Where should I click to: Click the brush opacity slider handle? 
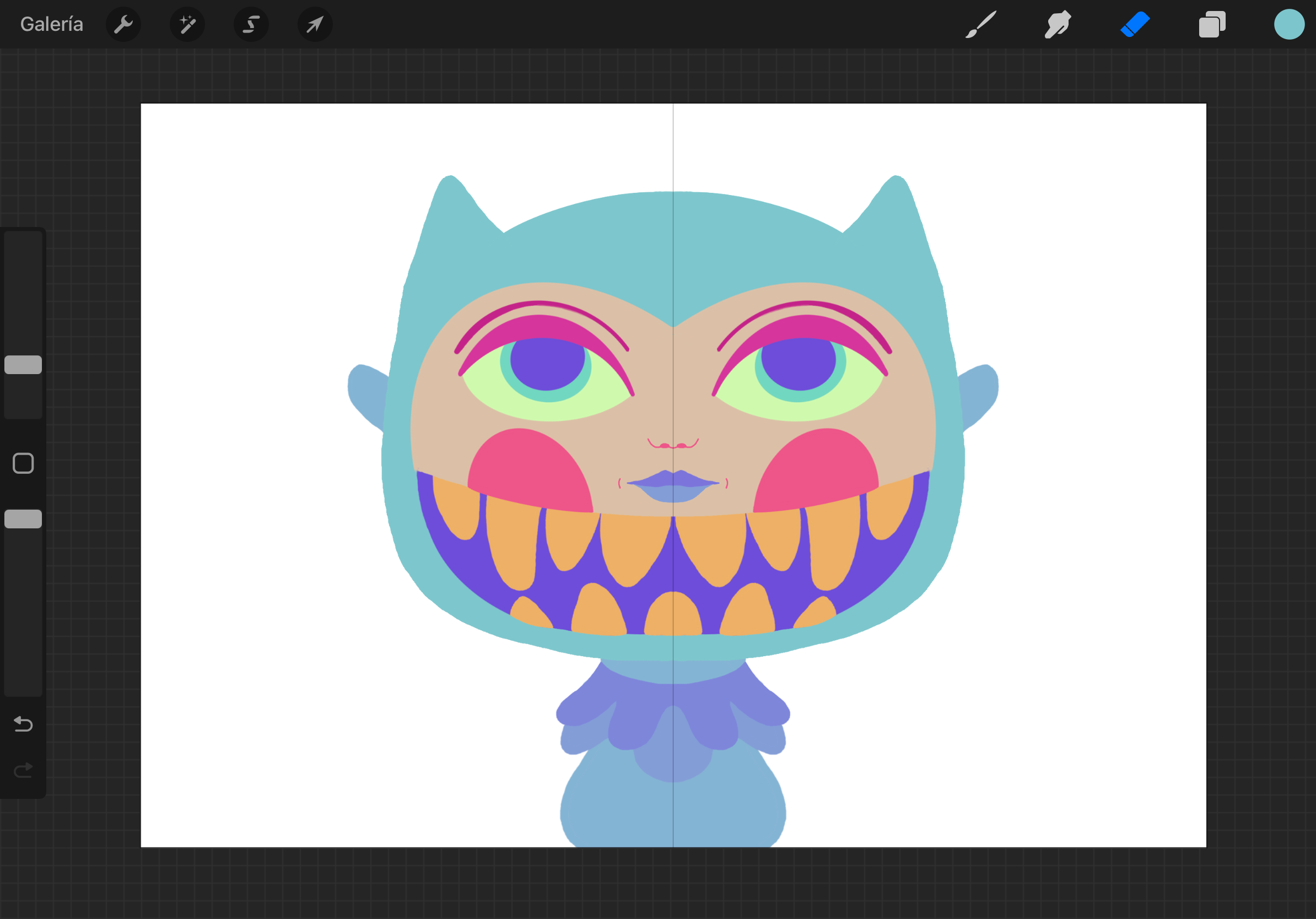coord(23,518)
